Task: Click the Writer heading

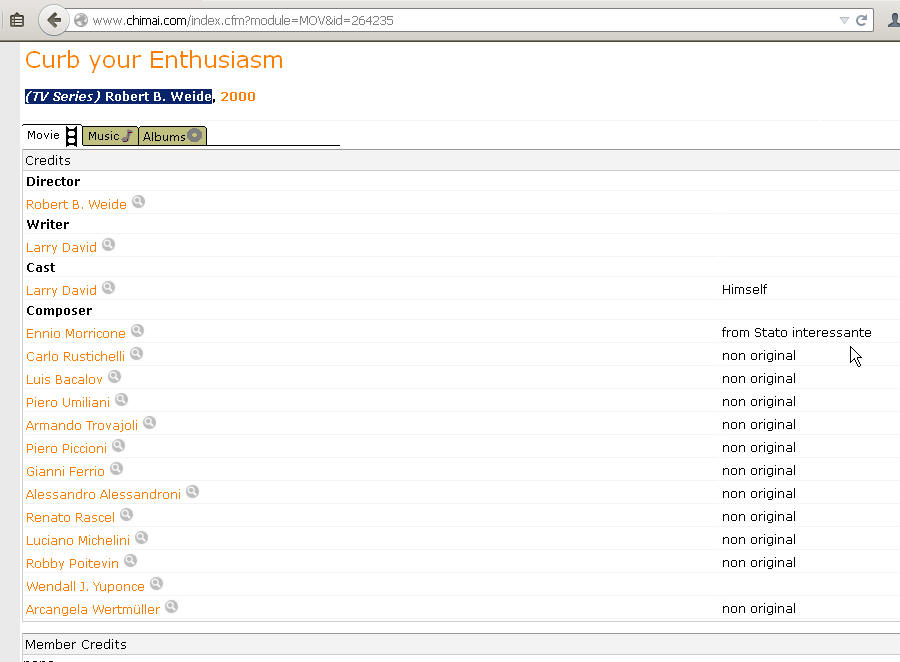Action: [x=48, y=224]
